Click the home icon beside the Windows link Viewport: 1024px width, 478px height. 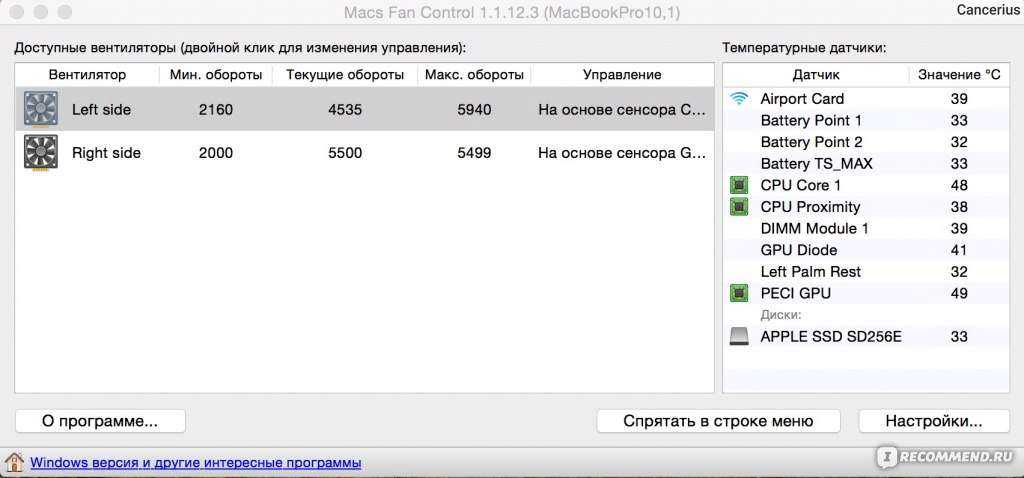point(14,462)
